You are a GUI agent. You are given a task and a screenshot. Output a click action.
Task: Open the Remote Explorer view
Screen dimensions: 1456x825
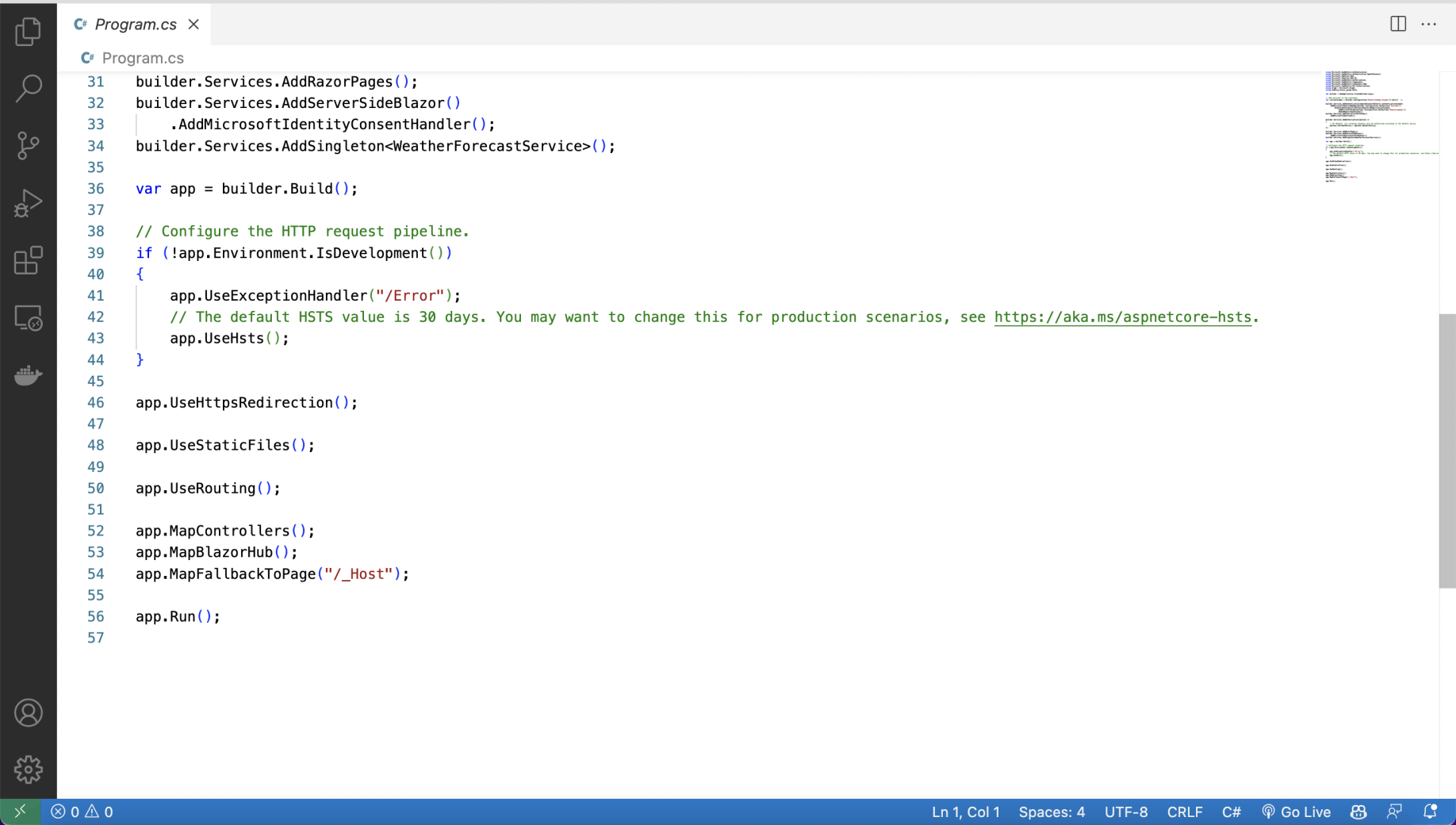(x=29, y=317)
